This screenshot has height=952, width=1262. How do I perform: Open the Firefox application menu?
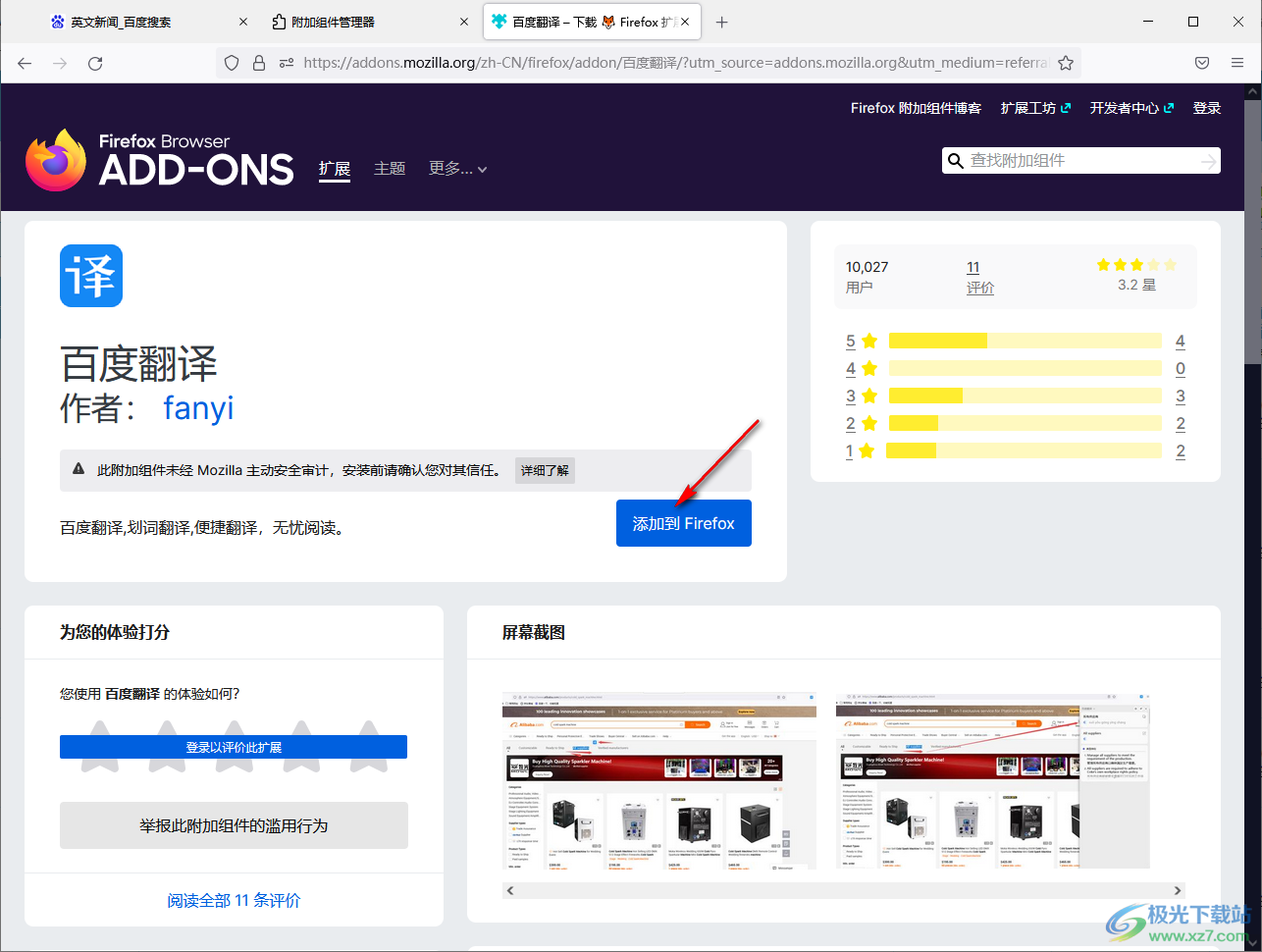[x=1237, y=63]
